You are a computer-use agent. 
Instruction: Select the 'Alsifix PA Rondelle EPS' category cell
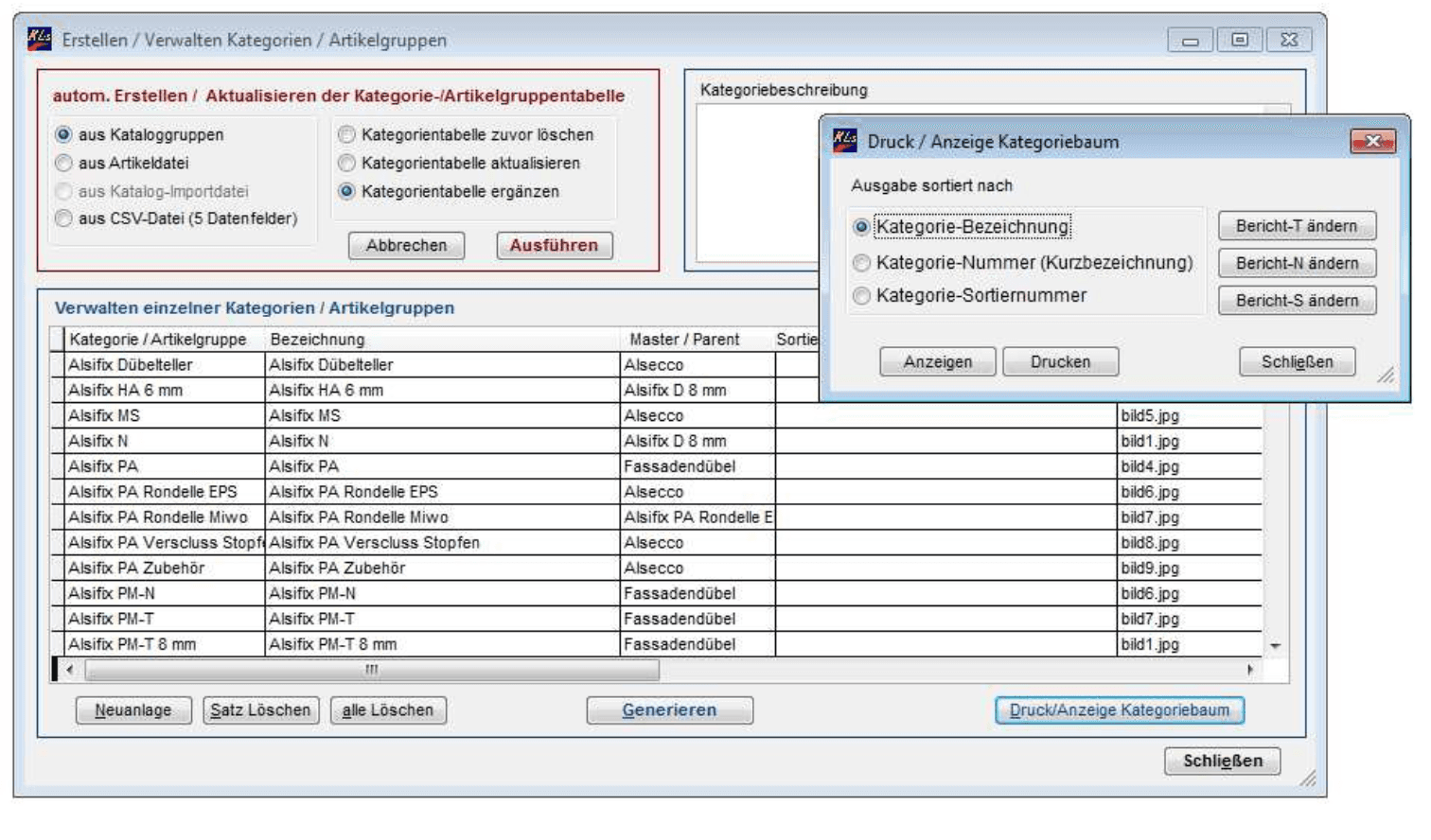pos(164,492)
